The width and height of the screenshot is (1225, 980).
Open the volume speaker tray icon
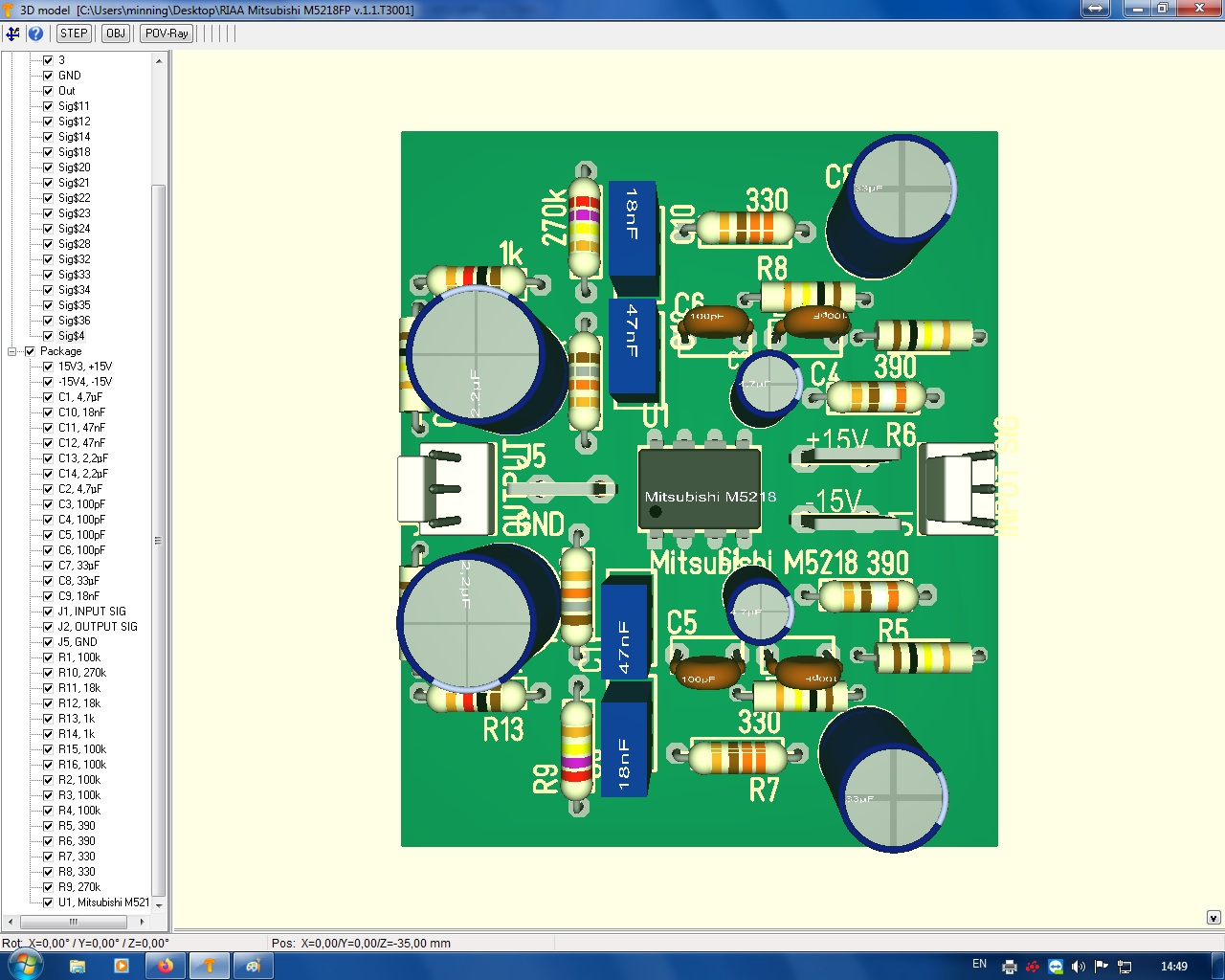(x=1079, y=967)
